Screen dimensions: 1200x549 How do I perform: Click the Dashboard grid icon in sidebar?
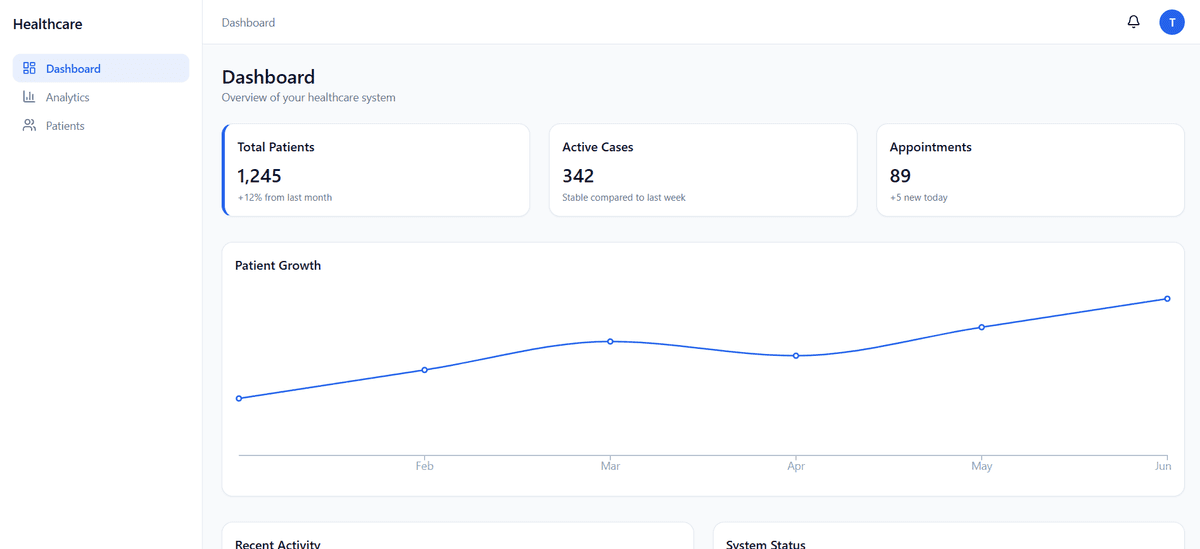(x=29, y=68)
